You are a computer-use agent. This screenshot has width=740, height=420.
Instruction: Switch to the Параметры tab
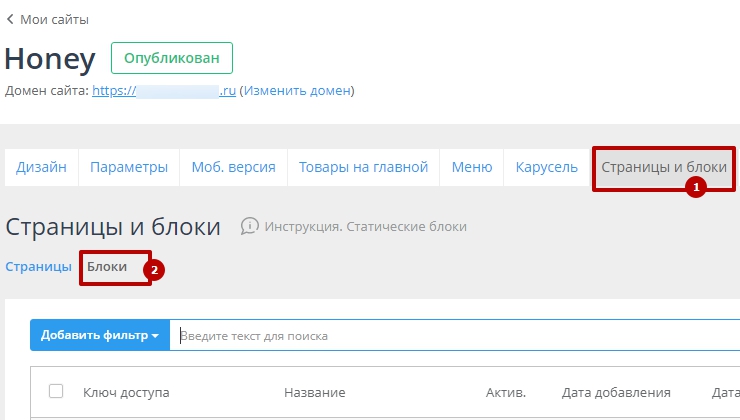pos(129,167)
